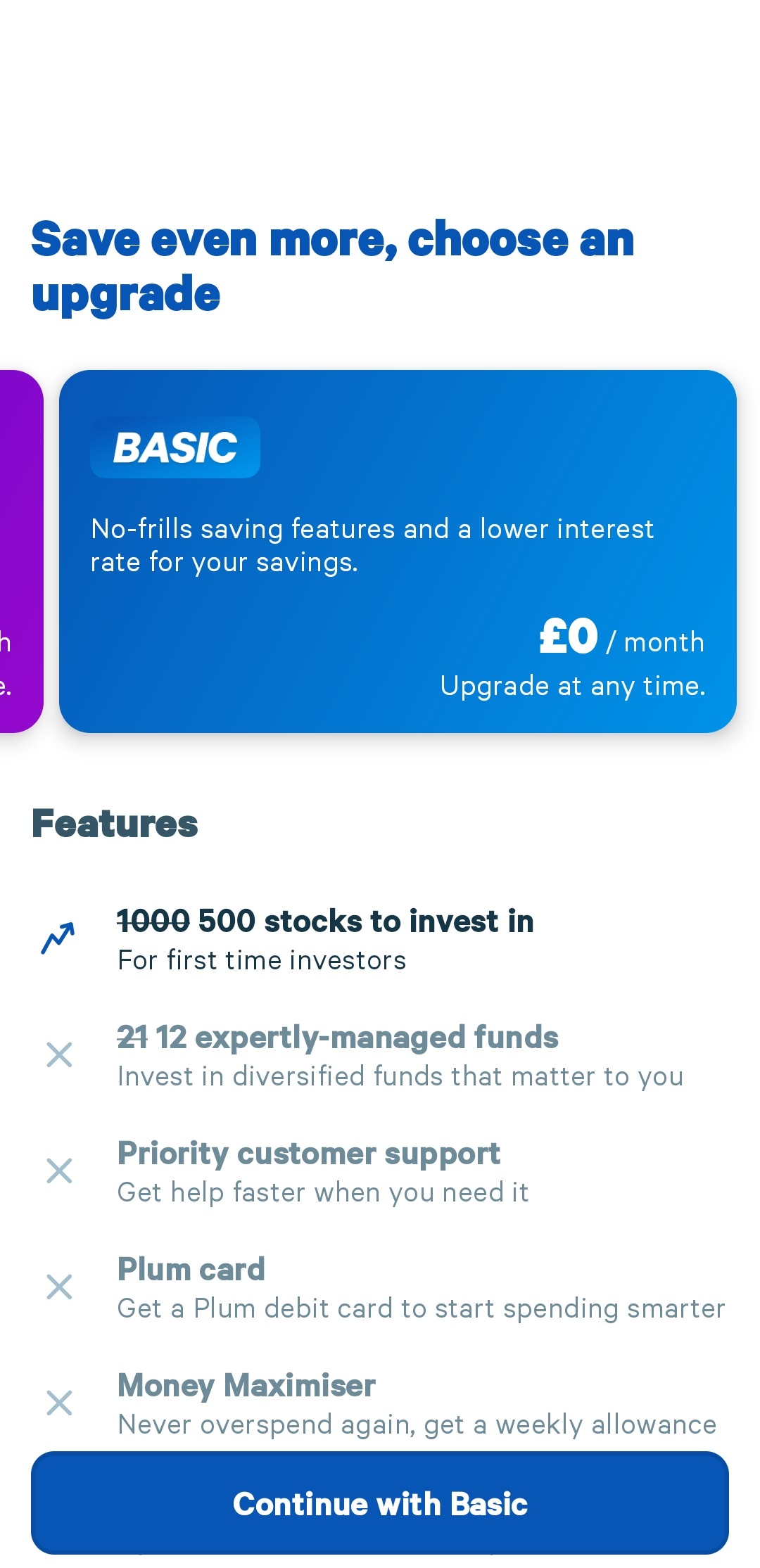Image resolution: width=760 pixels, height=1568 pixels.
Task: Open the 'Plum card' feature title
Action: click(191, 1269)
